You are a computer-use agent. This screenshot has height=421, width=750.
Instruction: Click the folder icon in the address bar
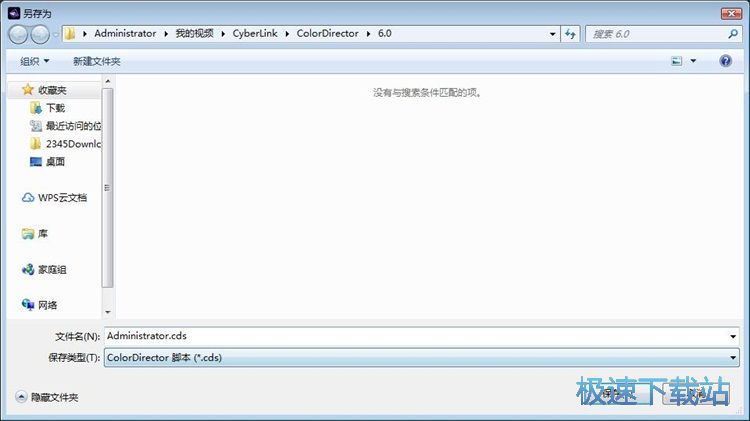click(x=70, y=33)
